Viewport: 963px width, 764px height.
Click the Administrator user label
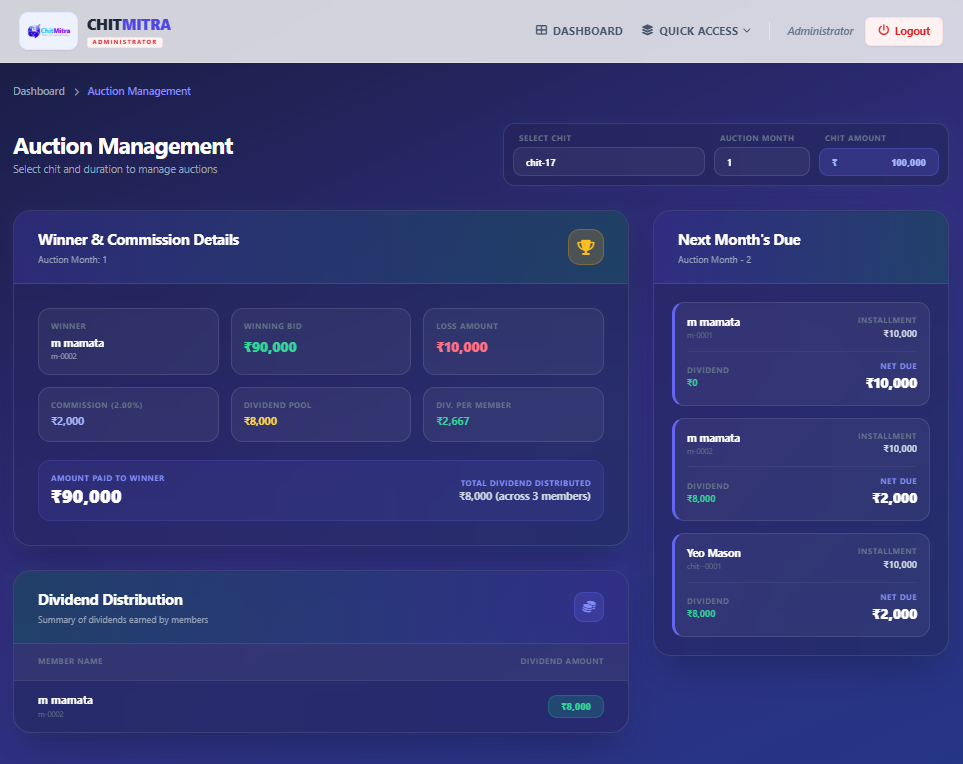click(x=820, y=31)
